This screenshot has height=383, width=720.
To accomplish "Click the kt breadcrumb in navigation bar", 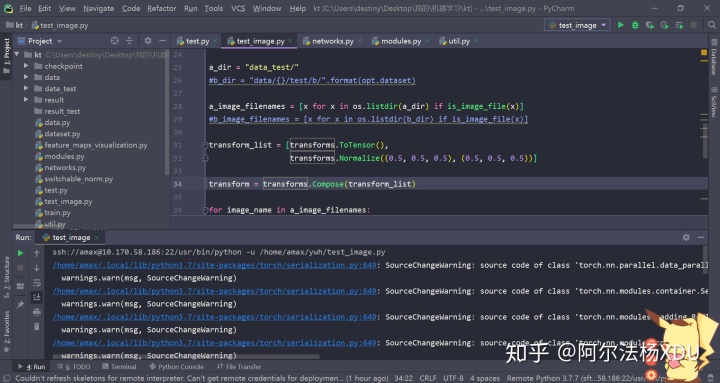I will click(x=19, y=25).
